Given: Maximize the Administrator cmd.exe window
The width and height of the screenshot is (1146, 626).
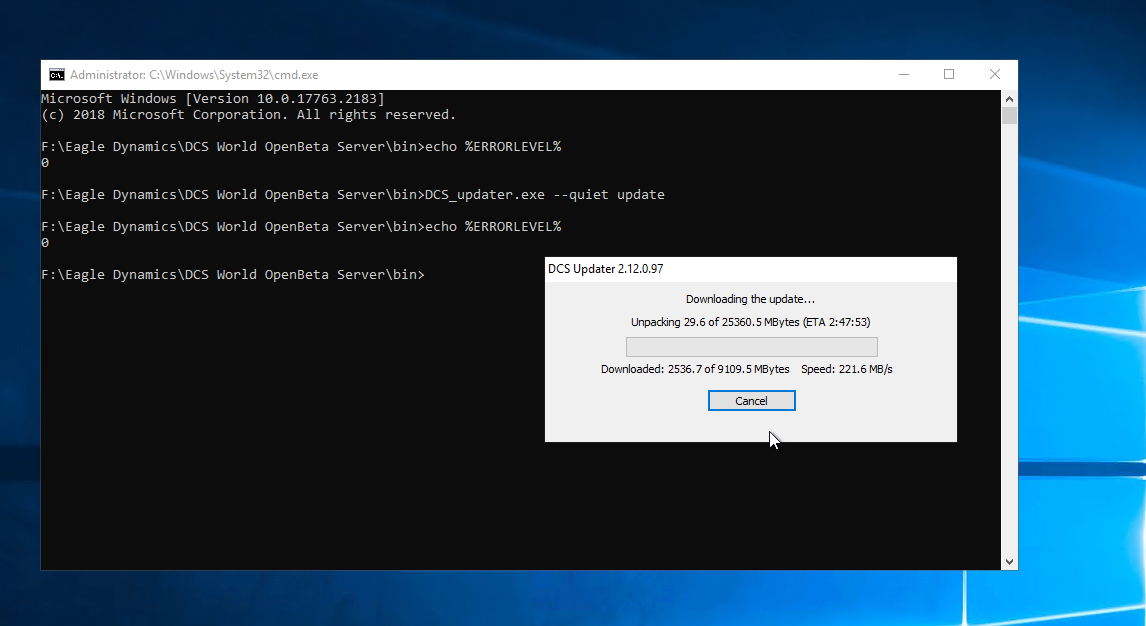Looking at the screenshot, I should [x=949, y=75].
